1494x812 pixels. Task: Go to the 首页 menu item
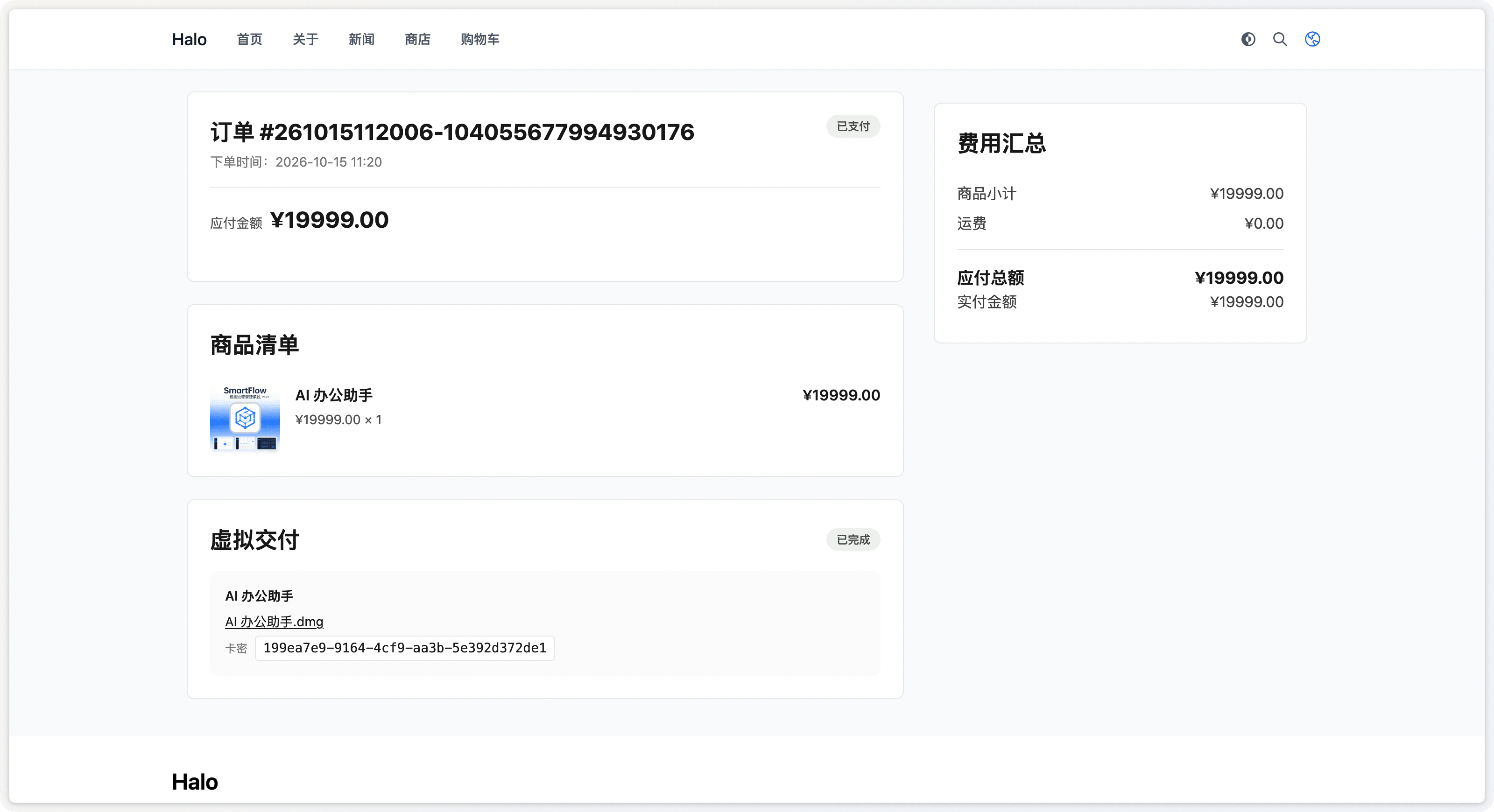(249, 39)
